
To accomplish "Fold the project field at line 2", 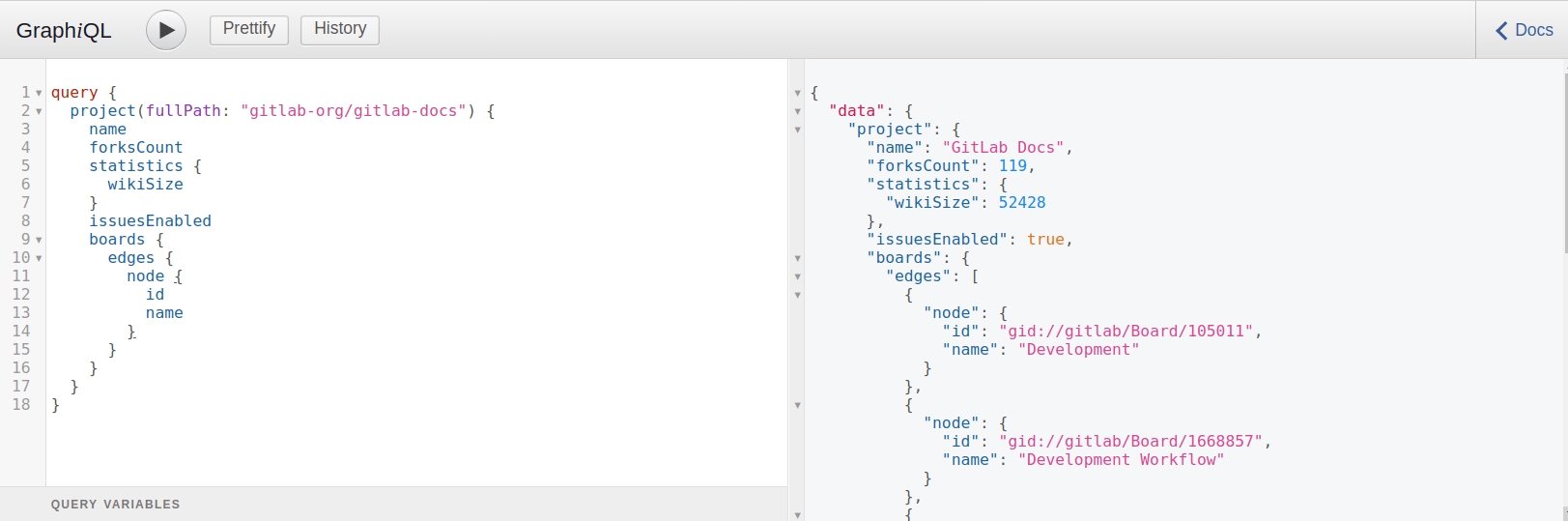I will pos(39,111).
